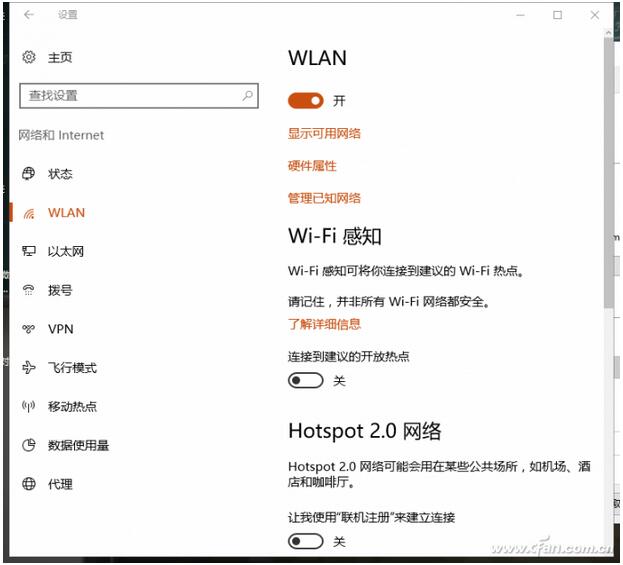Select WLAN in the sidebar
623x565 pixels.
tap(66, 213)
